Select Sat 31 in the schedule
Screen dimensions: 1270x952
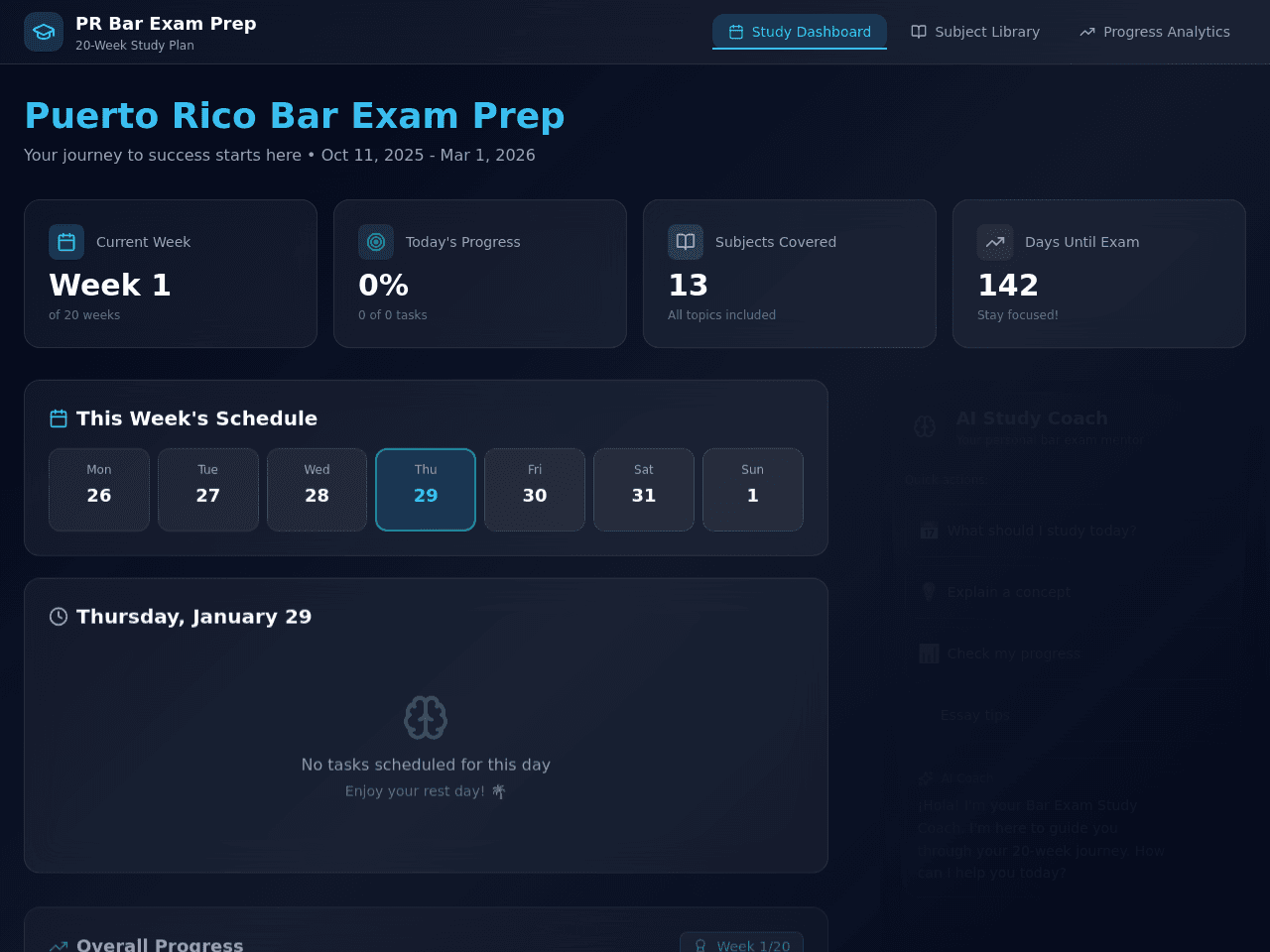pos(644,490)
